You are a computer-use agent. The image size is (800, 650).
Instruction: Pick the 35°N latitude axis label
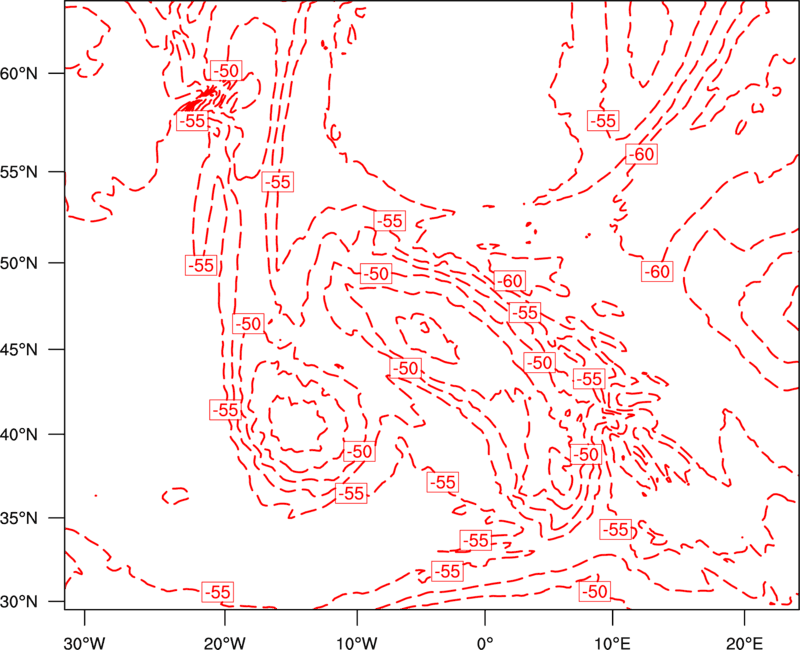(x=19, y=518)
